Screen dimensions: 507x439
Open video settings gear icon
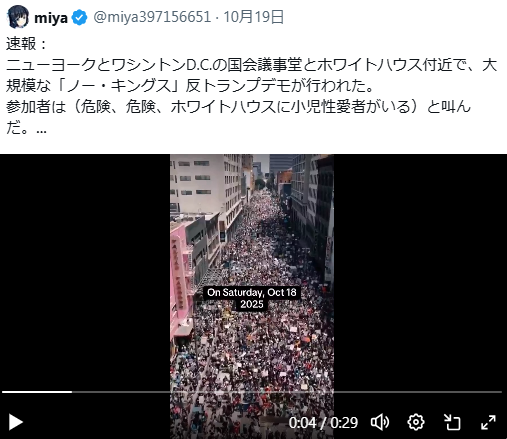point(416,422)
